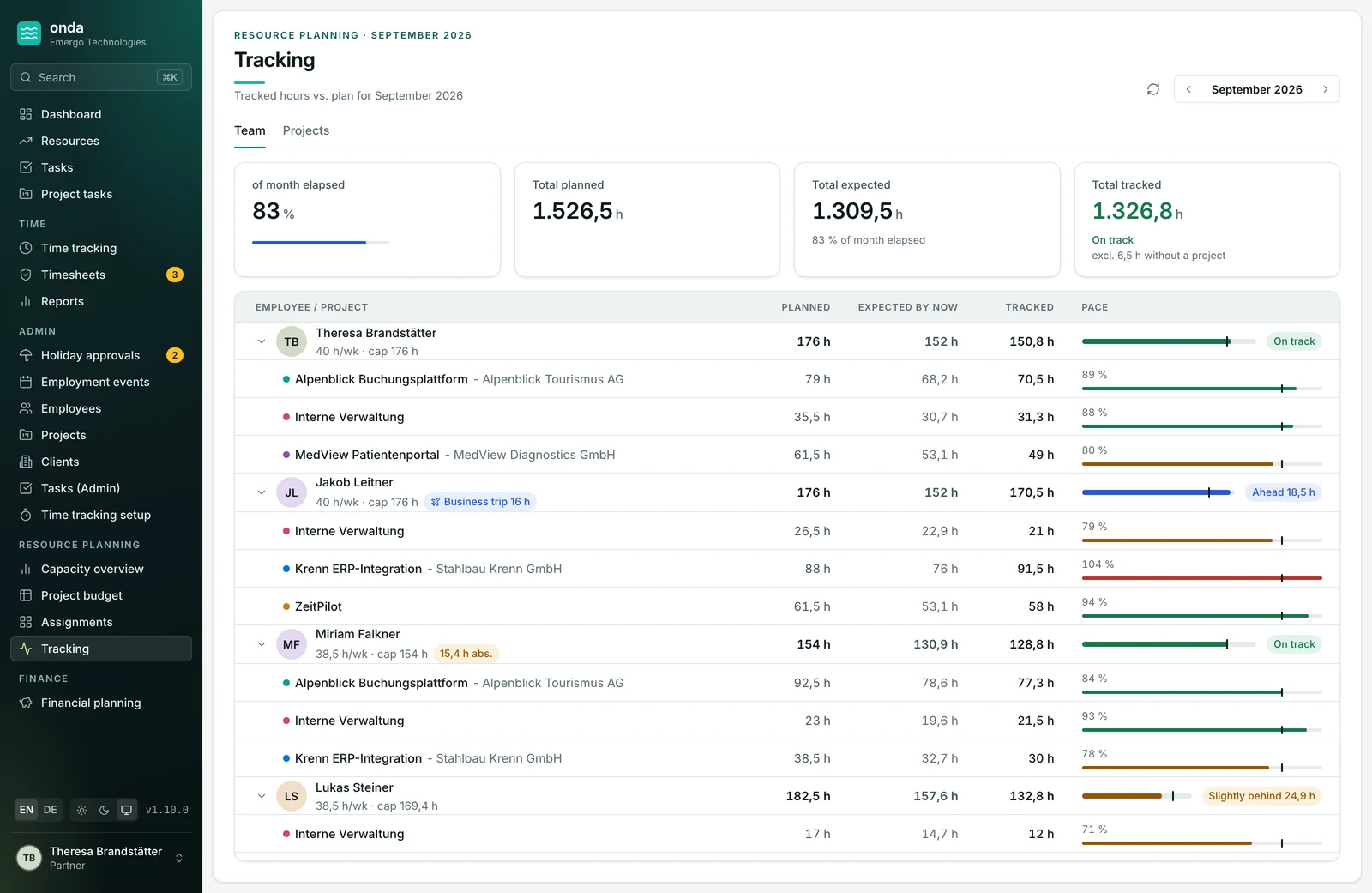This screenshot has width=1372, height=893.
Task: Select the light theme sun icon
Action: pos(81,810)
